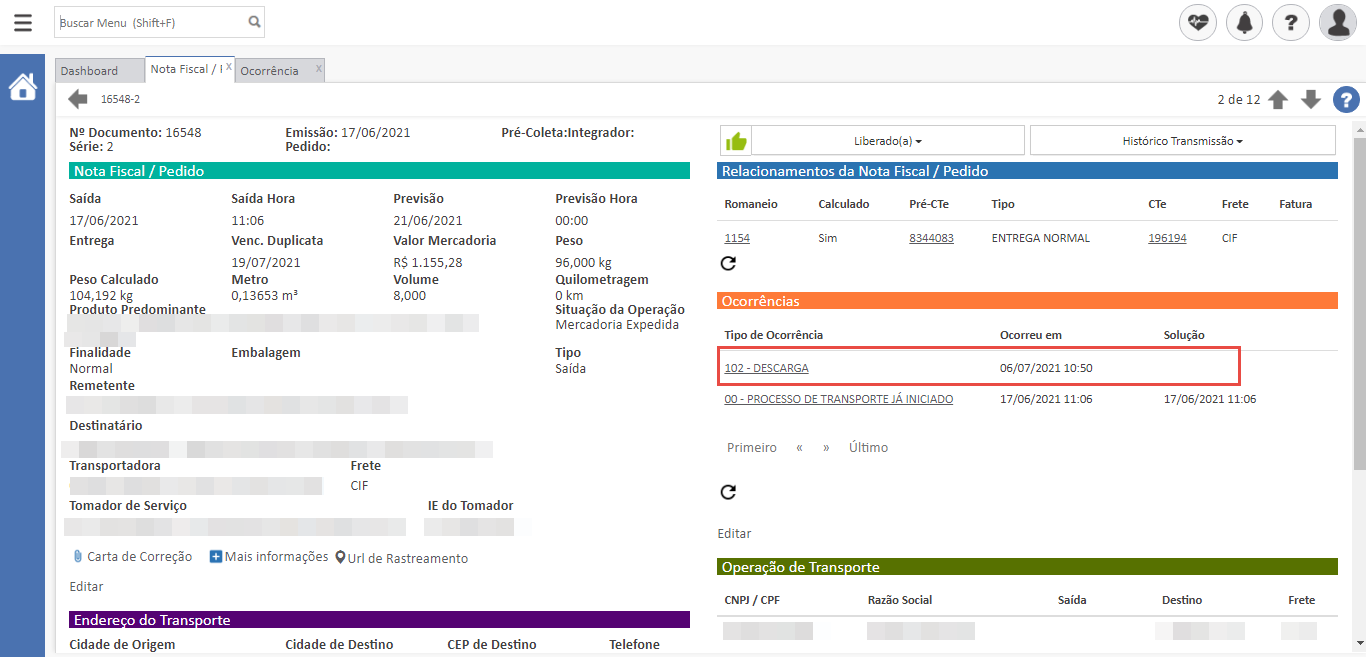Screen dimensions: 1366x657
Task: Close the Ocorrência tab
Action: click(318, 69)
